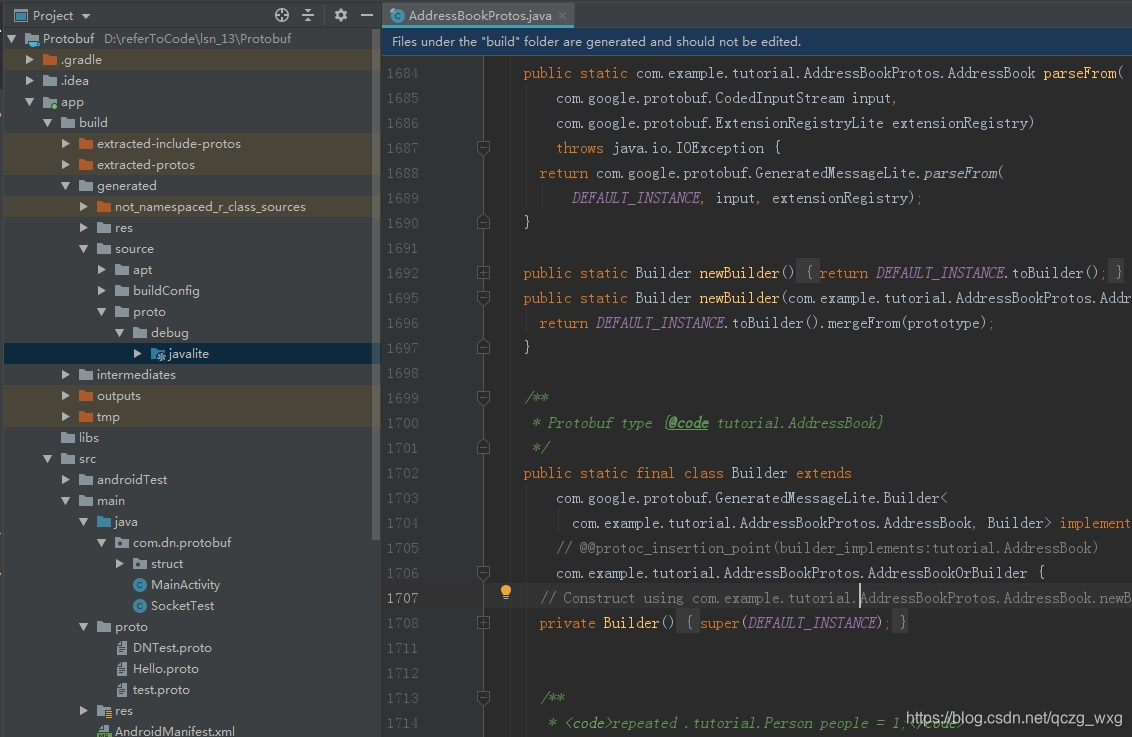Open the Project view dropdown
This screenshot has height=737, width=1132.
[x=86, y=16]
